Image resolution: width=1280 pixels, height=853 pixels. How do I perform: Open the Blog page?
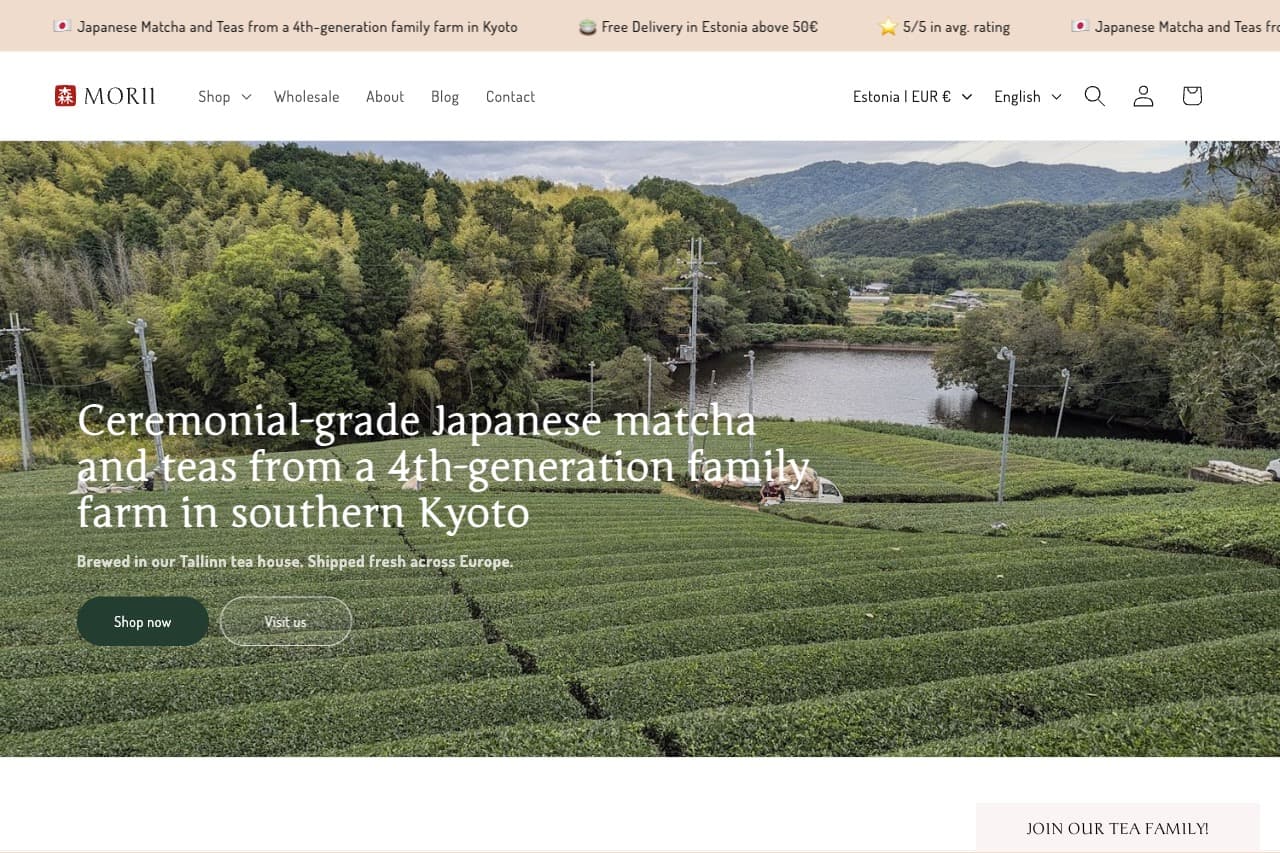[445, 96]
